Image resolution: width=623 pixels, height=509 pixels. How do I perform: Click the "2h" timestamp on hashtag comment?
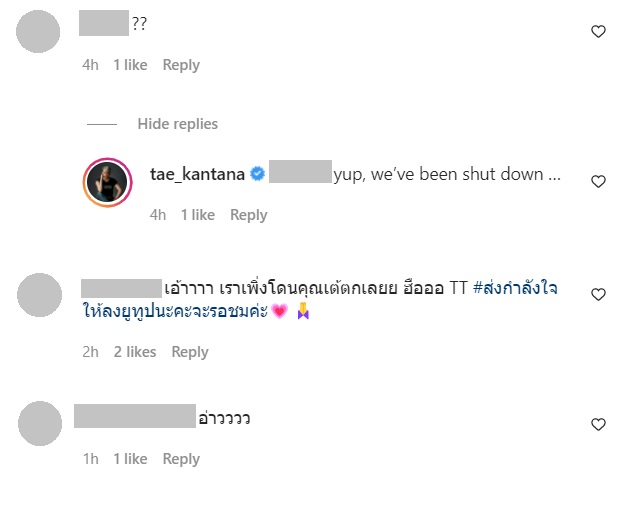pyautogui.click(x=90, y=352)
